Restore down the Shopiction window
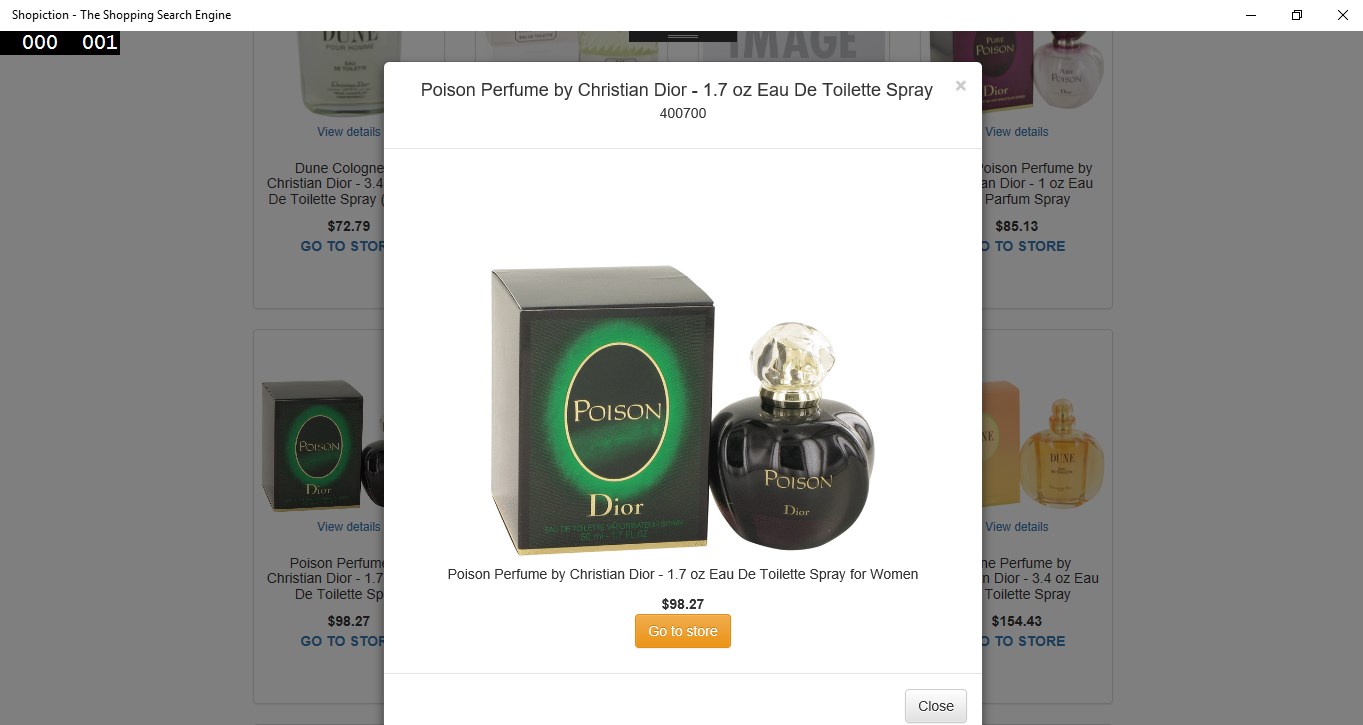 1297,15
